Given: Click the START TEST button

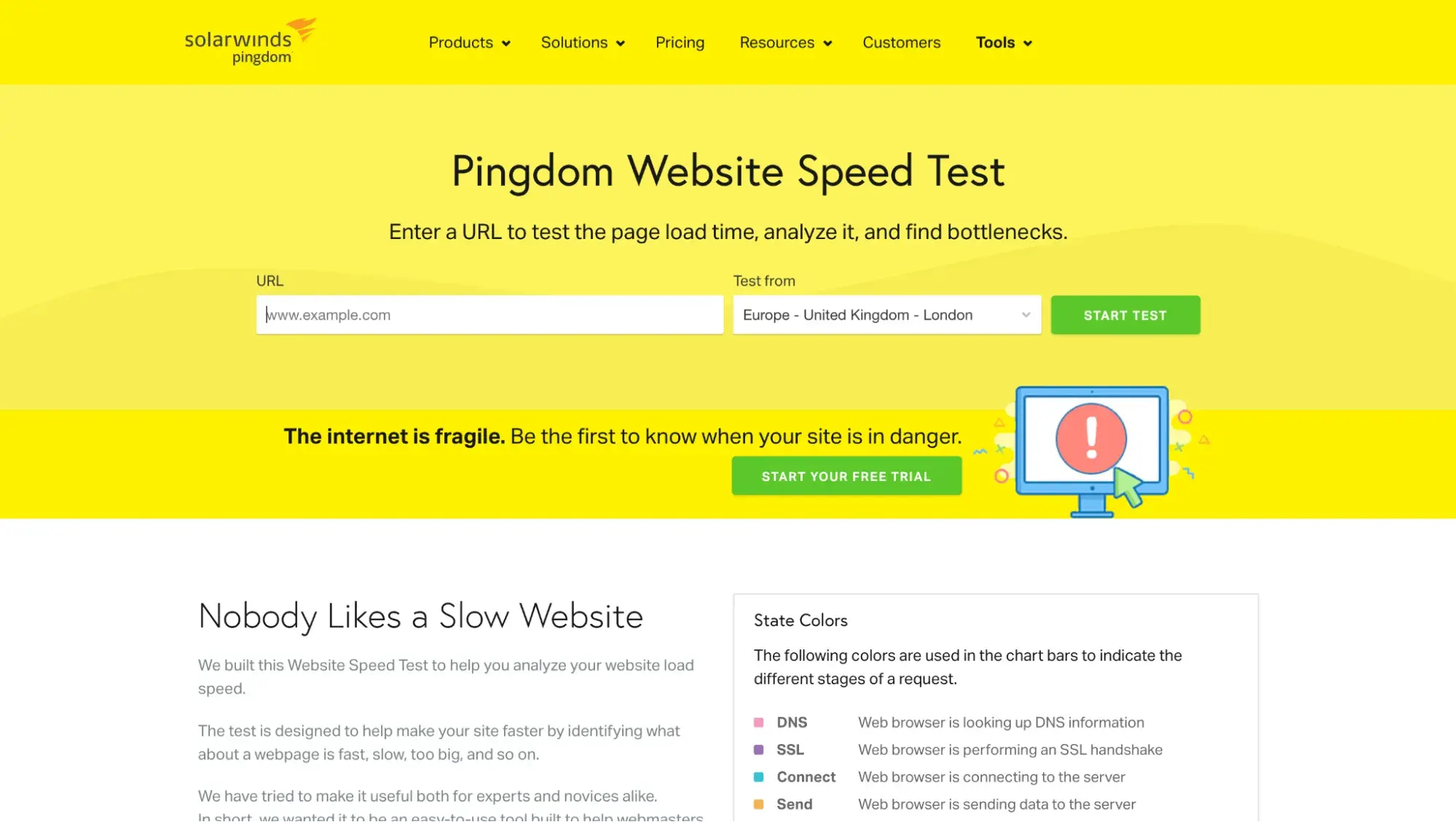Looking at the screenshot, I should click(x=1125, y=314).
